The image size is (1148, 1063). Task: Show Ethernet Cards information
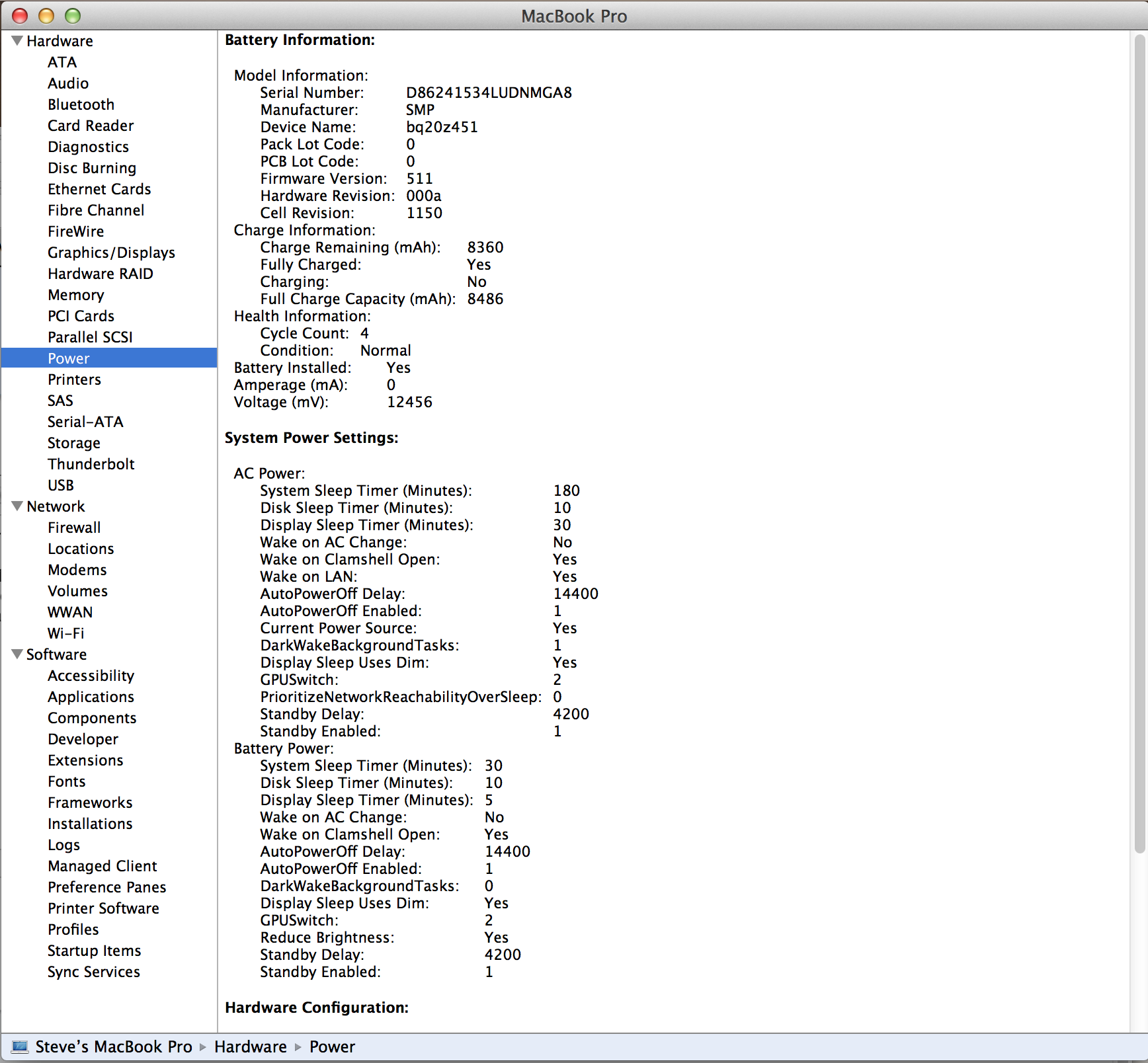99,189
